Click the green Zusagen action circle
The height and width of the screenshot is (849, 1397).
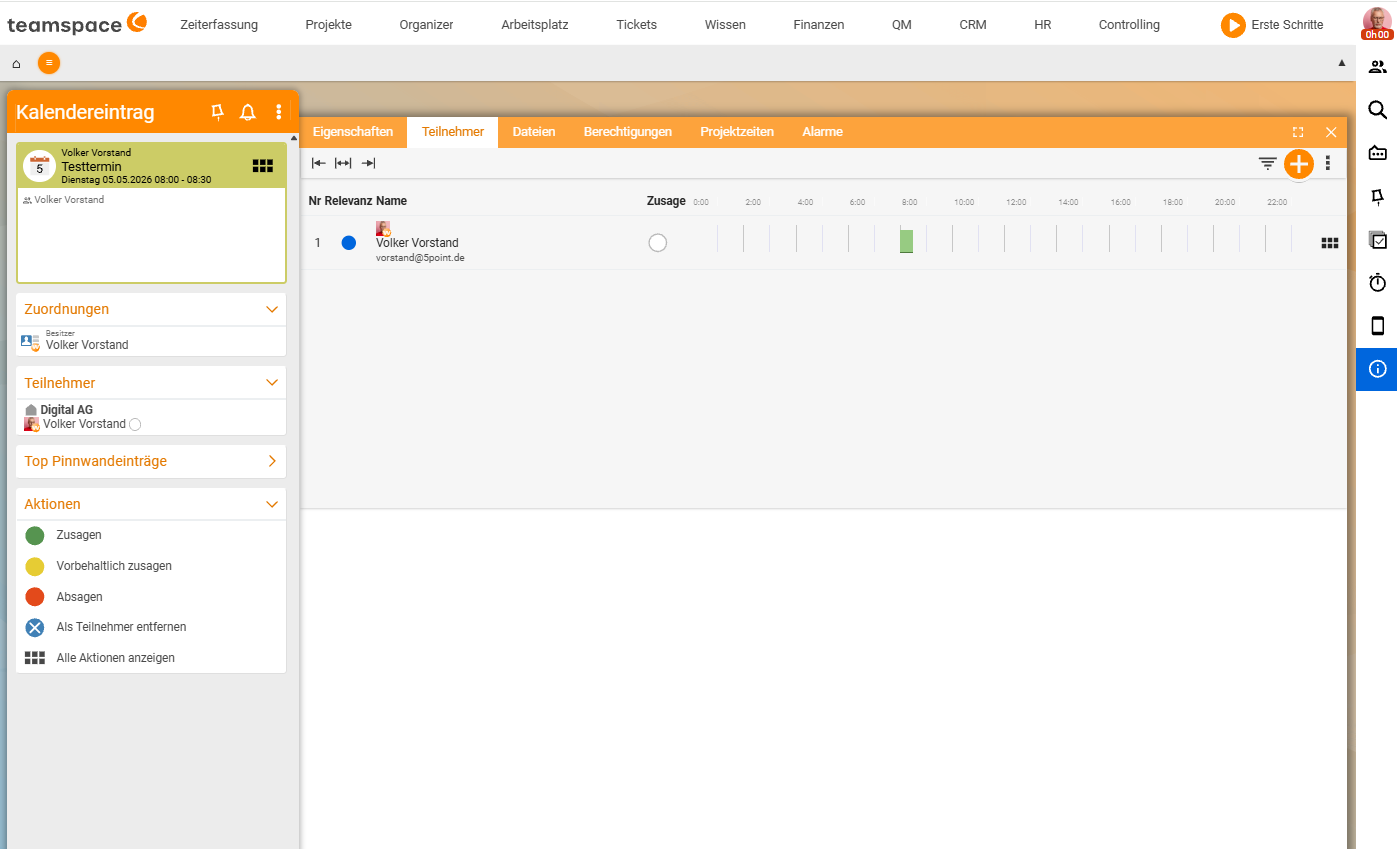tap(35, 535)
